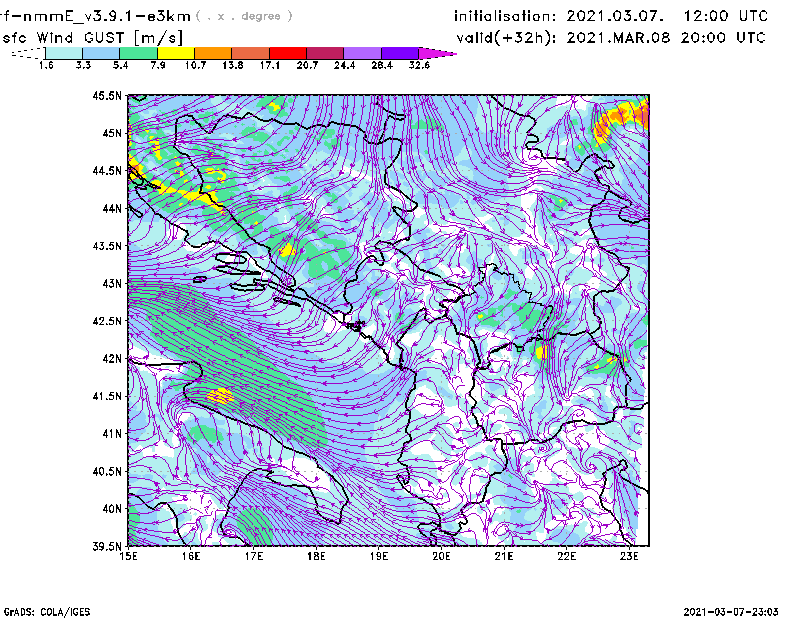This screenshot has width=800, height=618.
Task: Click the 44N latitude label
Action: coord(112,208)
